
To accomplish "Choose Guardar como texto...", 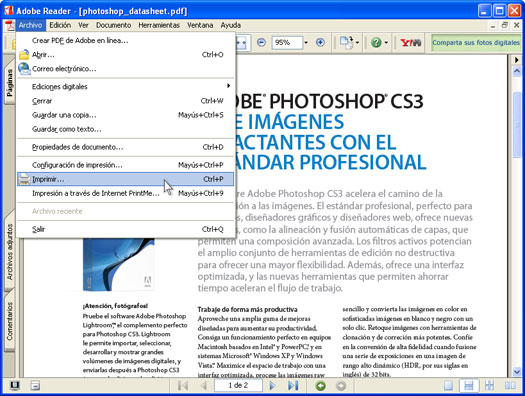I will point(126,129).
